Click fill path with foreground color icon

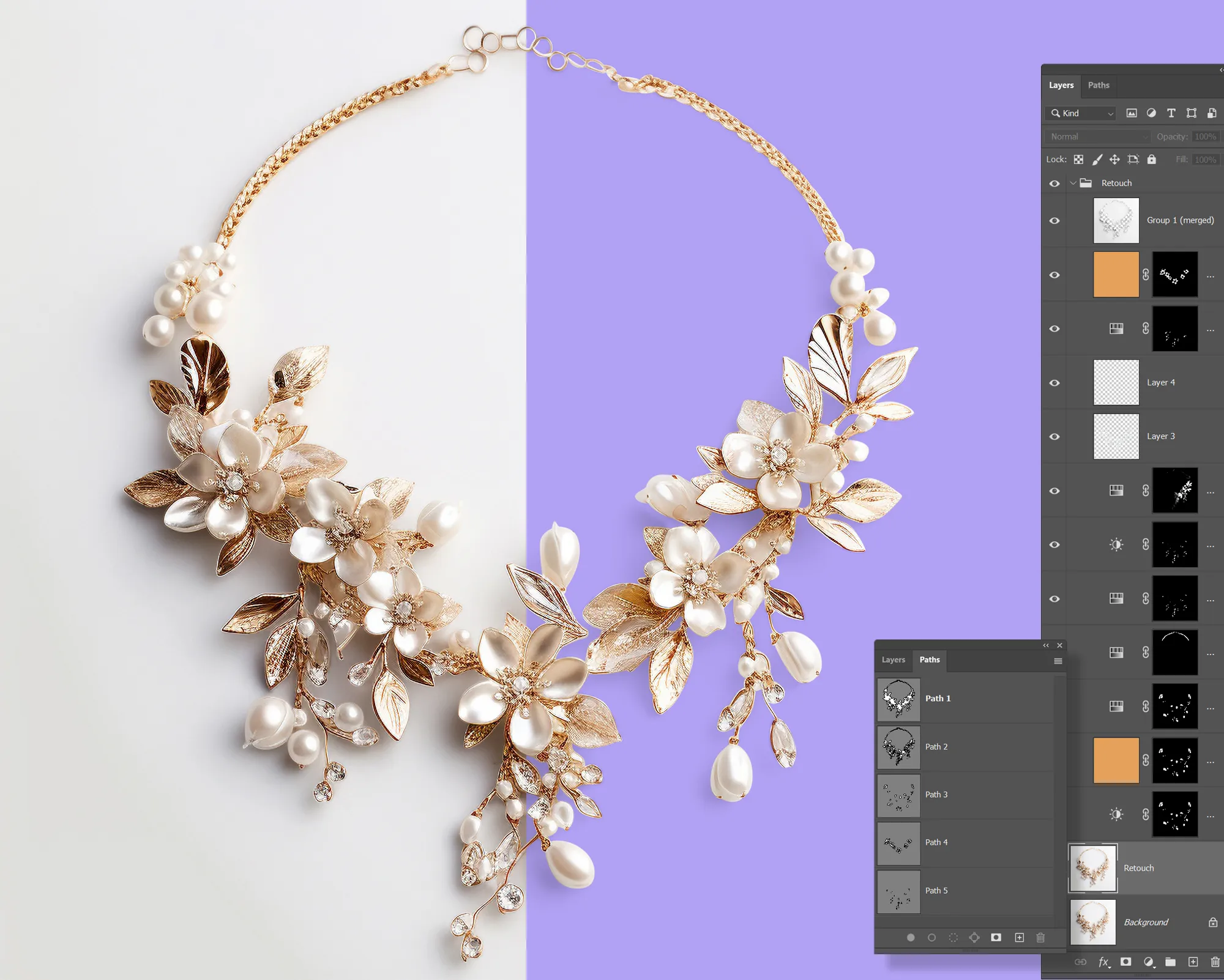[911, 938]
